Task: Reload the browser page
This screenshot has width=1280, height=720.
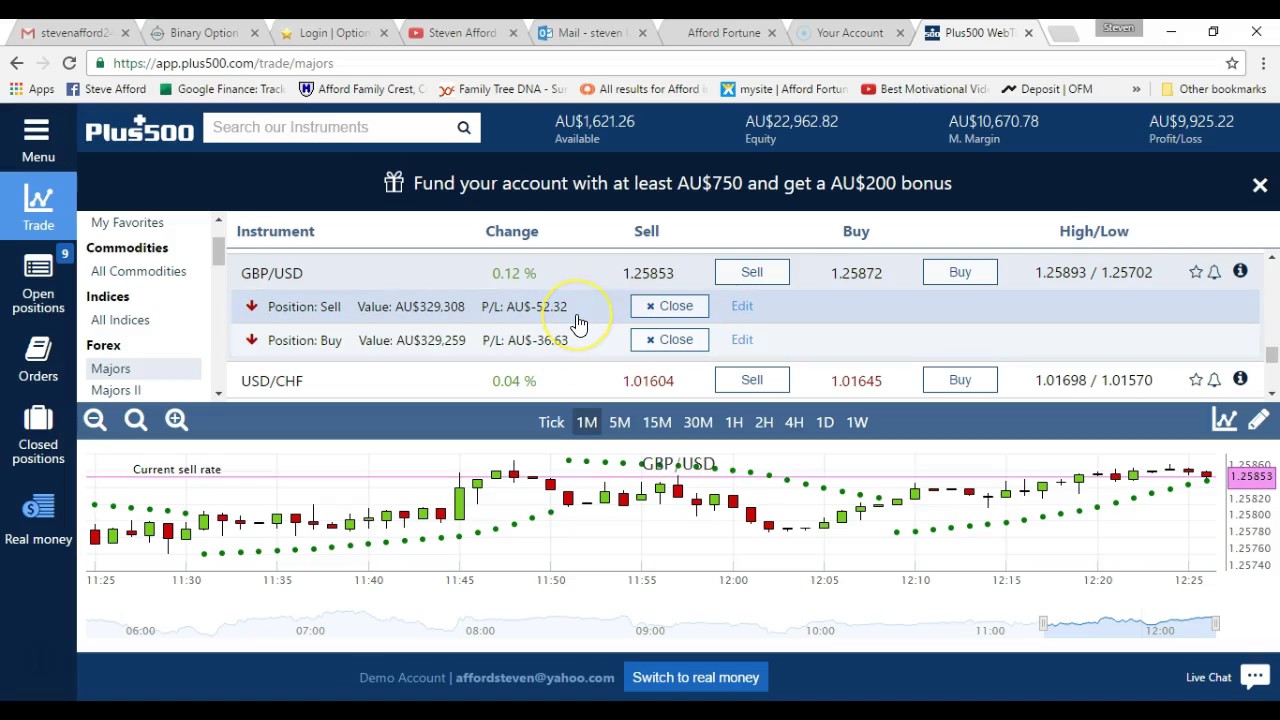Action: [x=69, y=63]
